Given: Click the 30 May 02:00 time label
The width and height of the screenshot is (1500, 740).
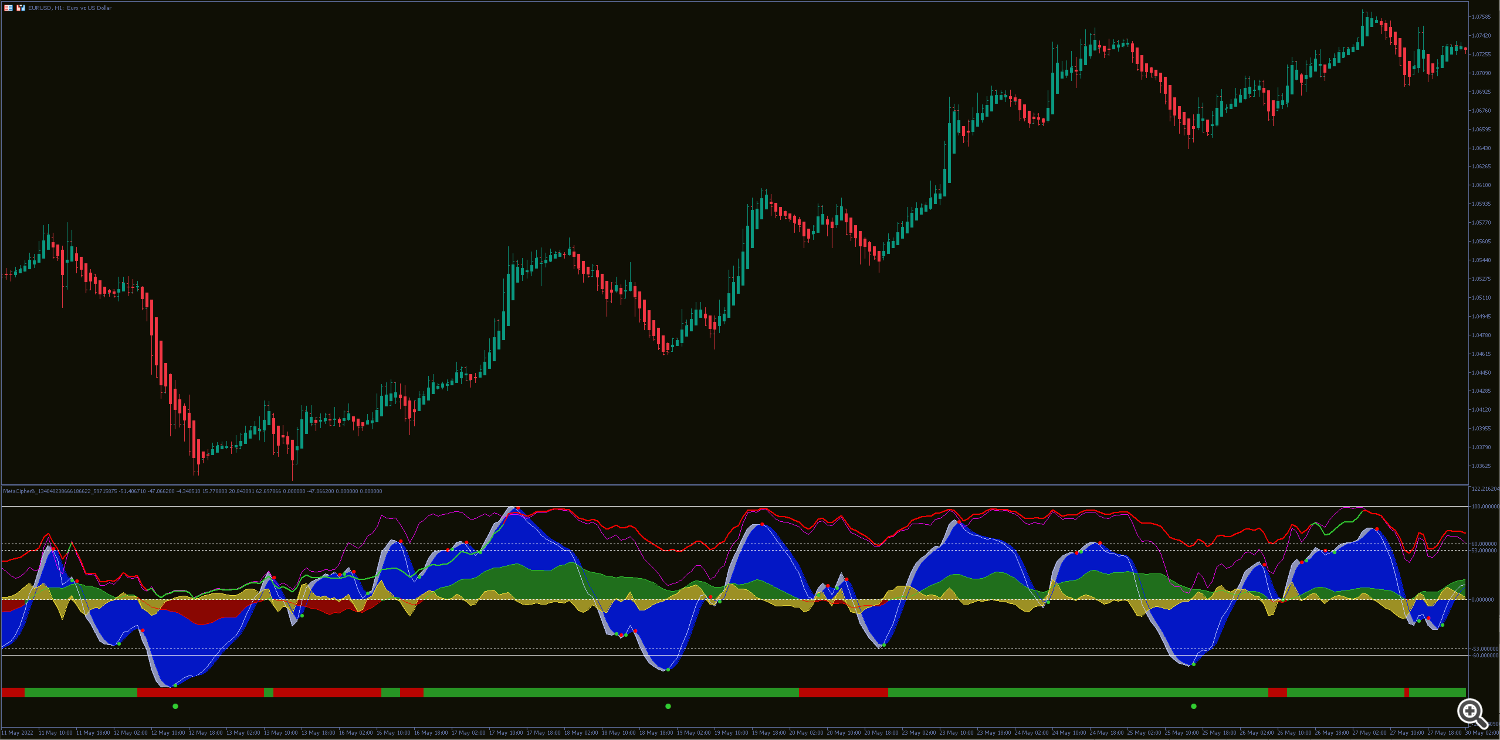Looking at the screenshot, I should [x=1482, y=733].
